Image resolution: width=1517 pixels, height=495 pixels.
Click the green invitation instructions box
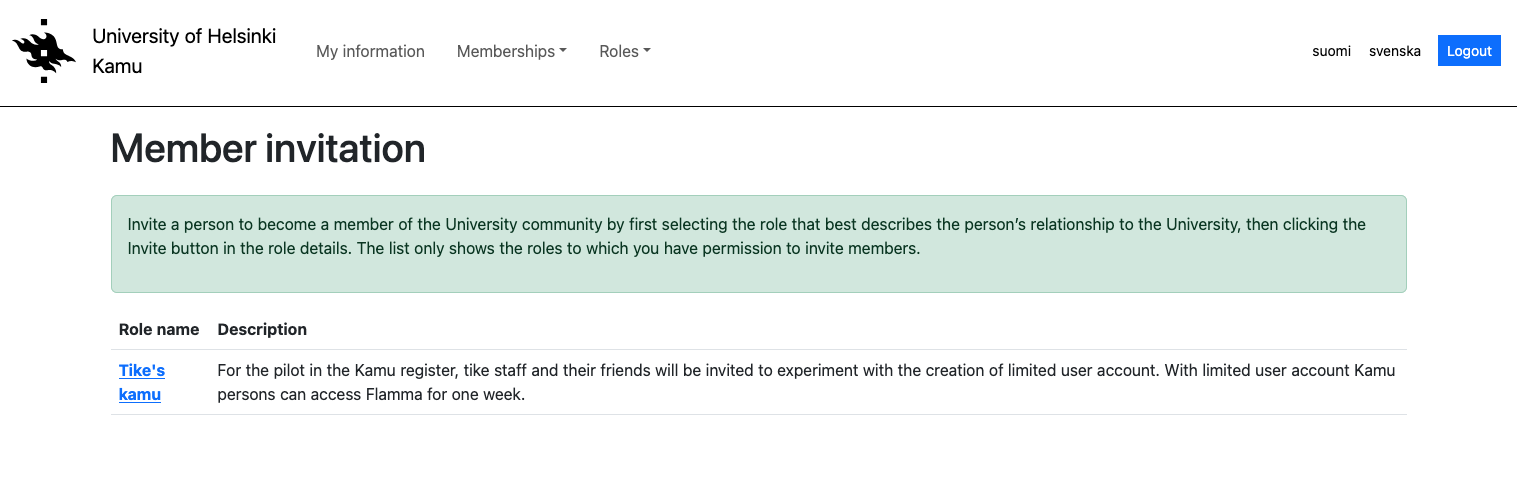(x=758, y=275)
